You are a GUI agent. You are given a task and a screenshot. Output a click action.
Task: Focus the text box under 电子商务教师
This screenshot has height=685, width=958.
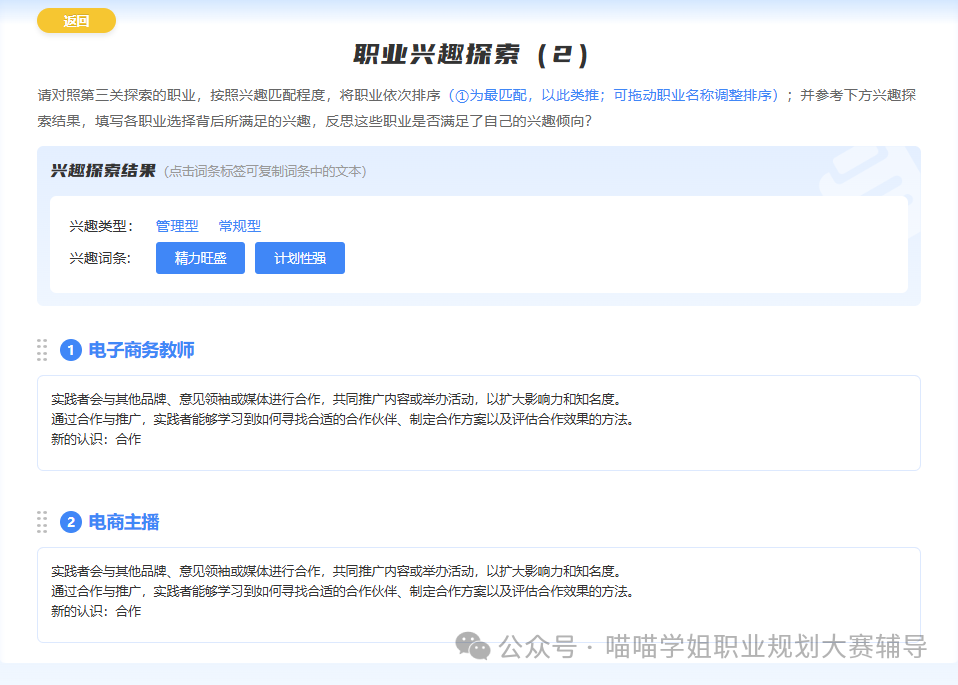click(478, 422)
